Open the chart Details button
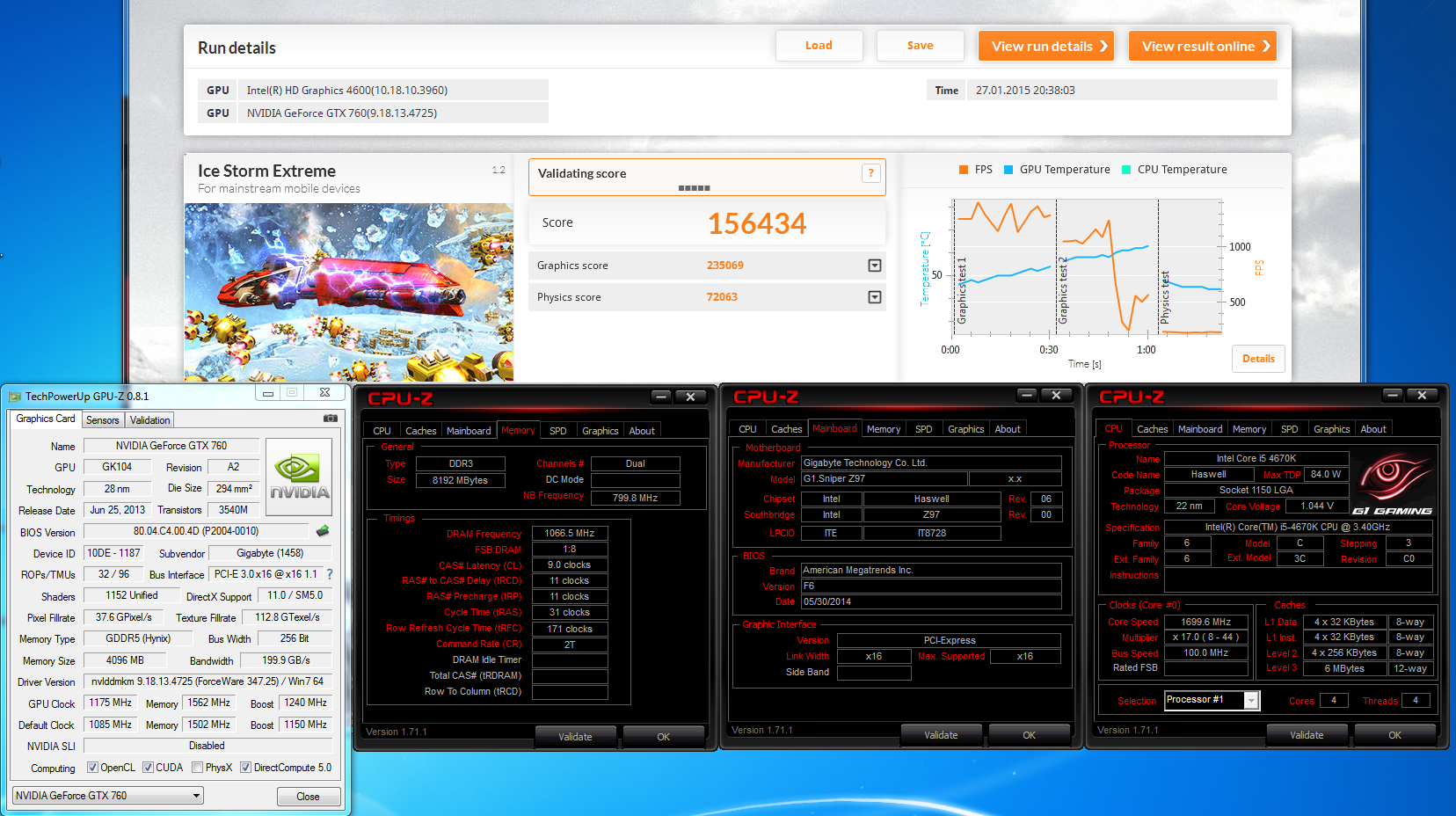Image resolution: width=1456 pixels, height=816 pixels. tap(1258, 359)
